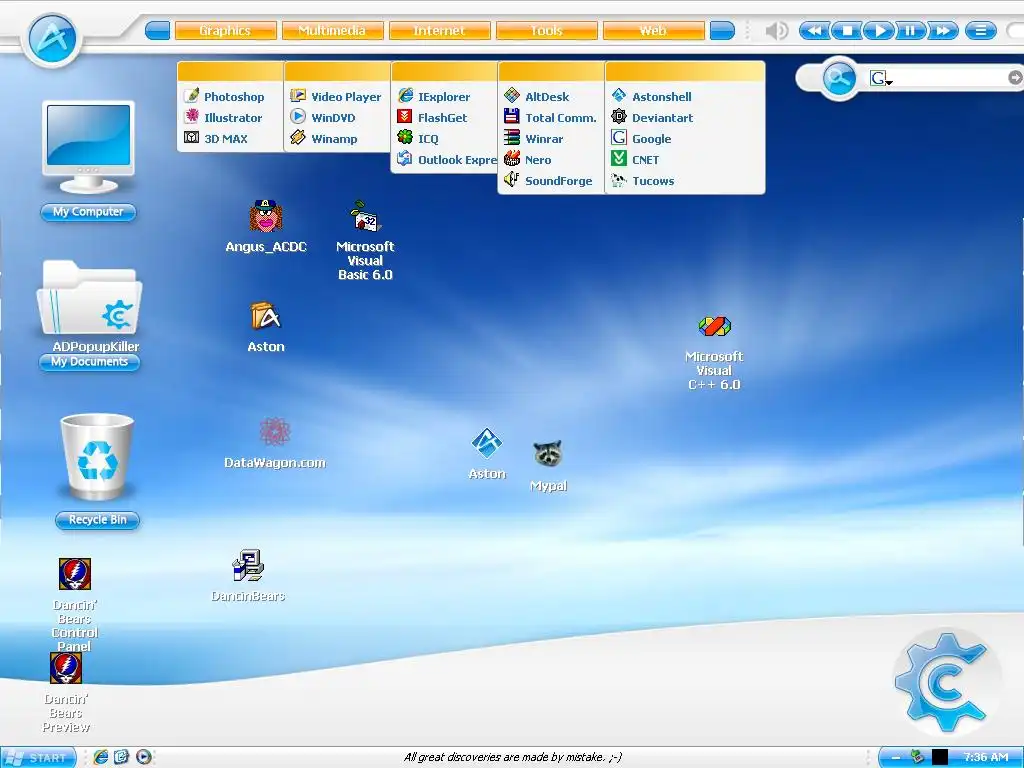Select the orange Aston desktop shortcut

(266, 327)
